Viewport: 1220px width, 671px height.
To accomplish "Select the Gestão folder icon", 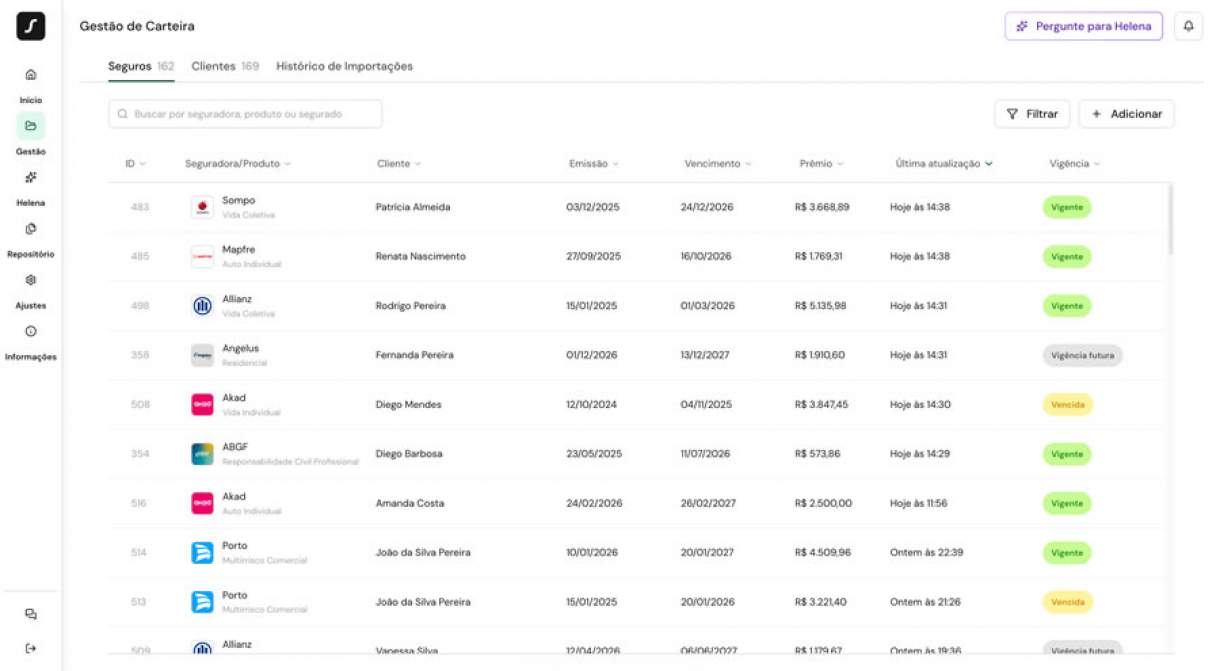I will pos(30,126).
